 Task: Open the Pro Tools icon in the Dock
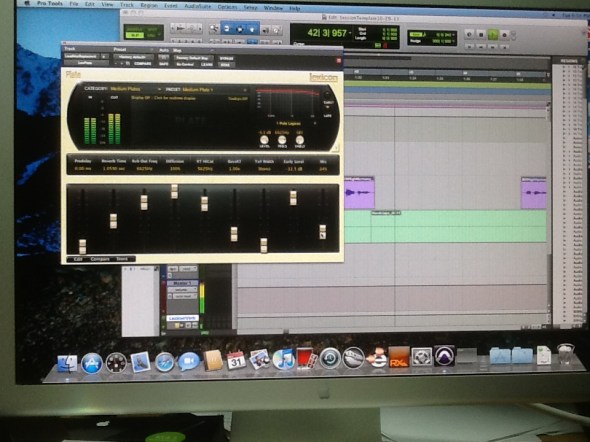pos(444,355)
